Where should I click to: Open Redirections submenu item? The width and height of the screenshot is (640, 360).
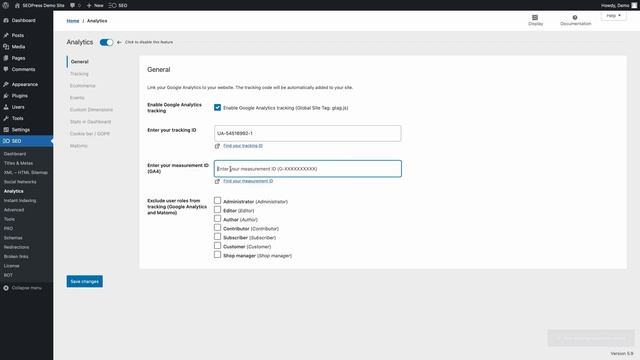[16, 247]
